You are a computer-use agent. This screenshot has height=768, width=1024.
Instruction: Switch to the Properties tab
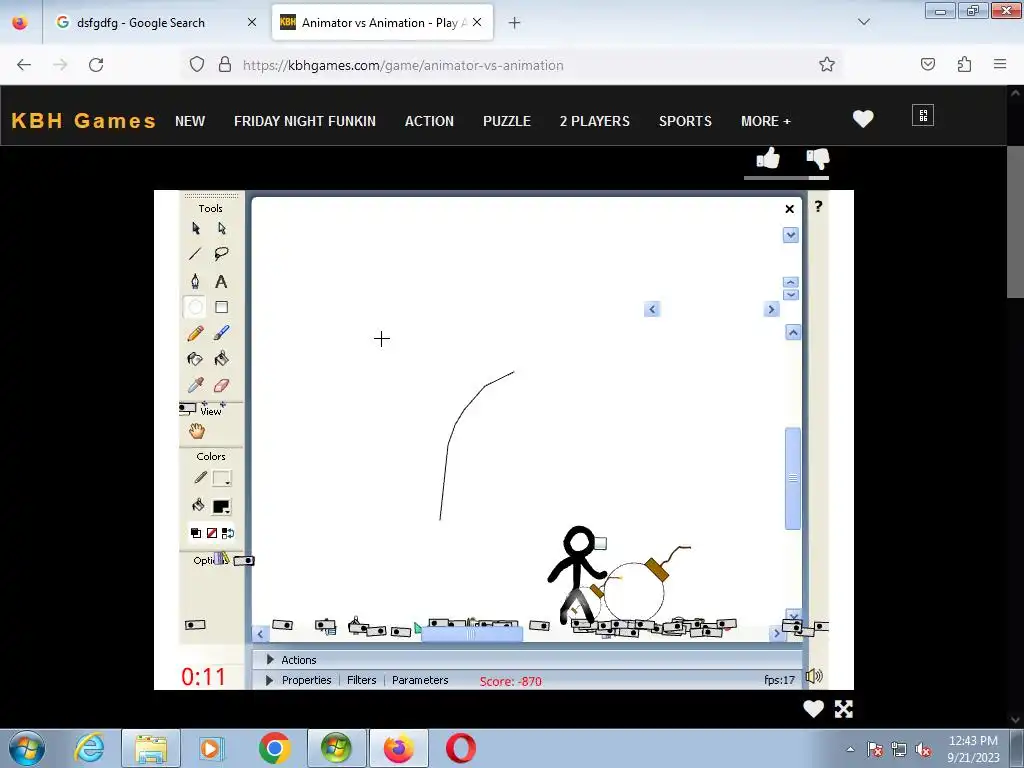[306, 680]
